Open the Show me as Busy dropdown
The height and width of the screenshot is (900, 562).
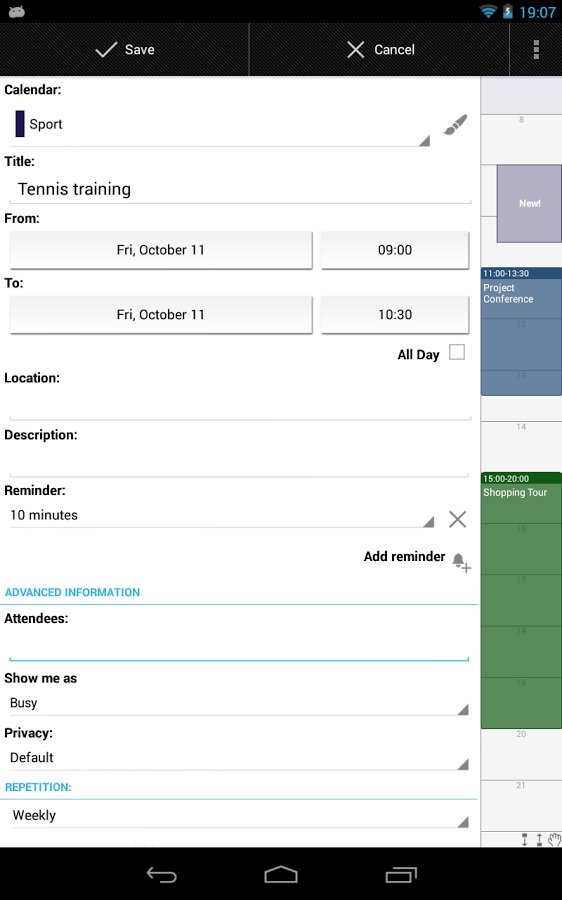(x=239, y=703)
